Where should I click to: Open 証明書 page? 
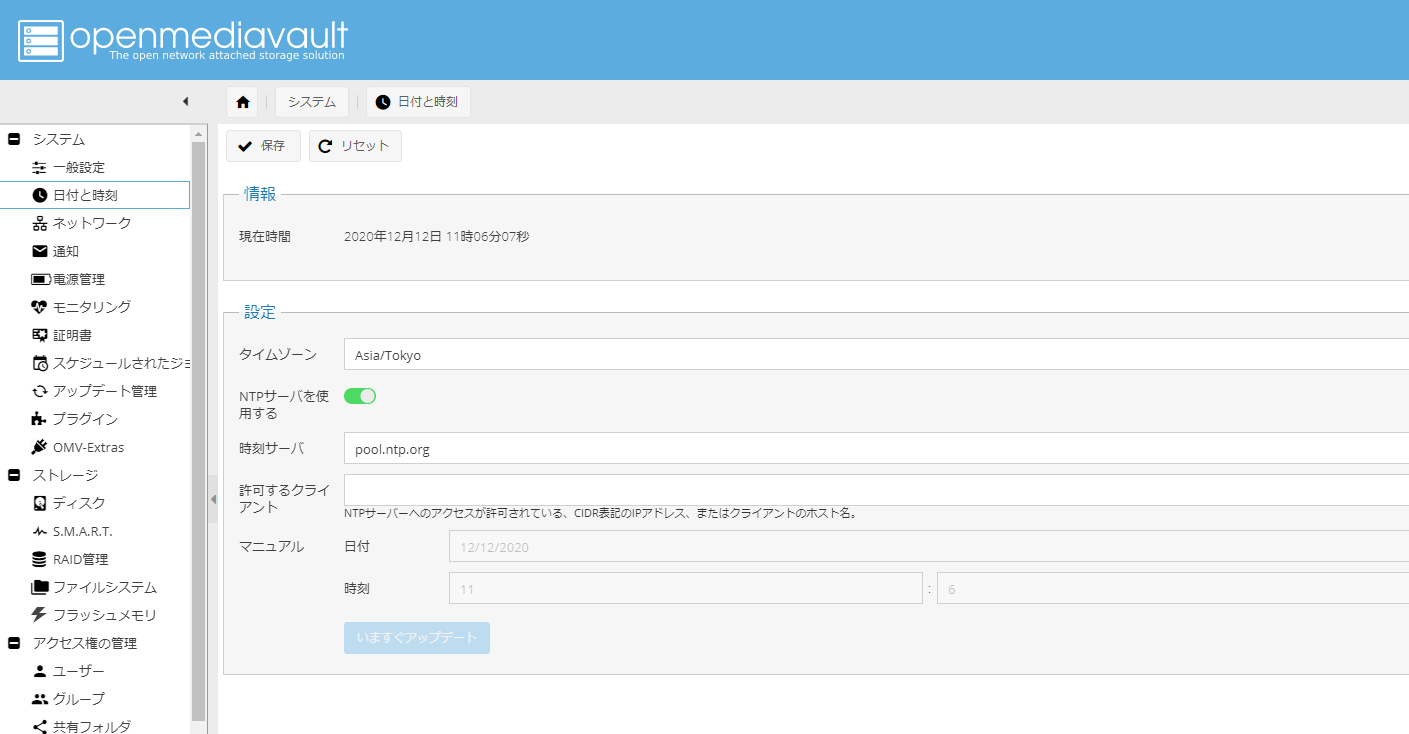(x=72, y=335)
